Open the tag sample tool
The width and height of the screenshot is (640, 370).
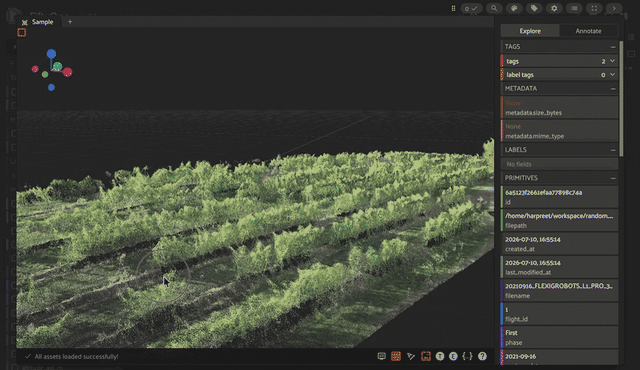click(534, 8)
